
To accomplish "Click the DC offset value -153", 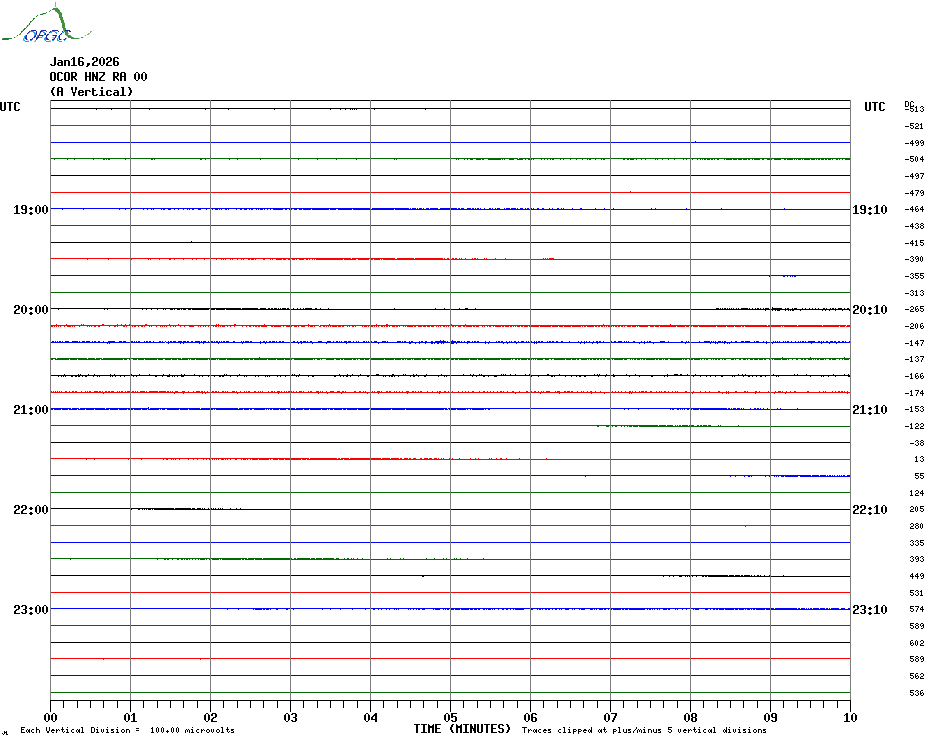I will coord(914,409).
